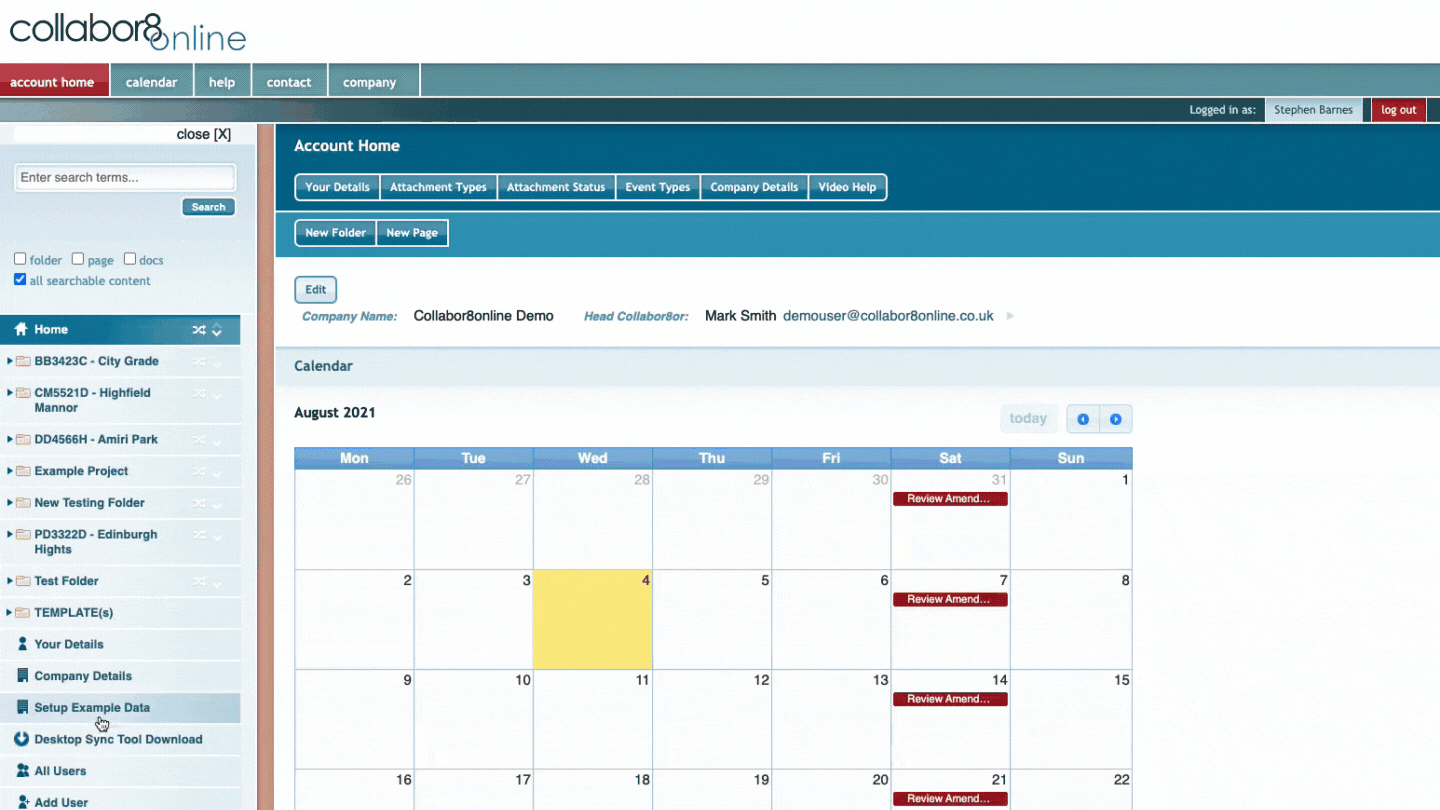The height and width of the screenshot is (810, 1440).
Task: Uncheck all searchable content checkbox
Action: [x=20, y=280]
